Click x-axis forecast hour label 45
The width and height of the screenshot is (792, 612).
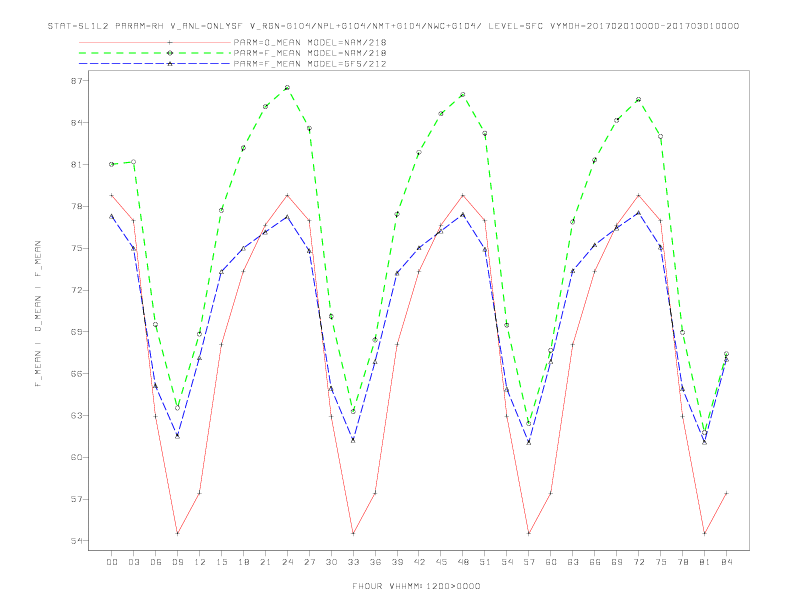coord(441,562)
